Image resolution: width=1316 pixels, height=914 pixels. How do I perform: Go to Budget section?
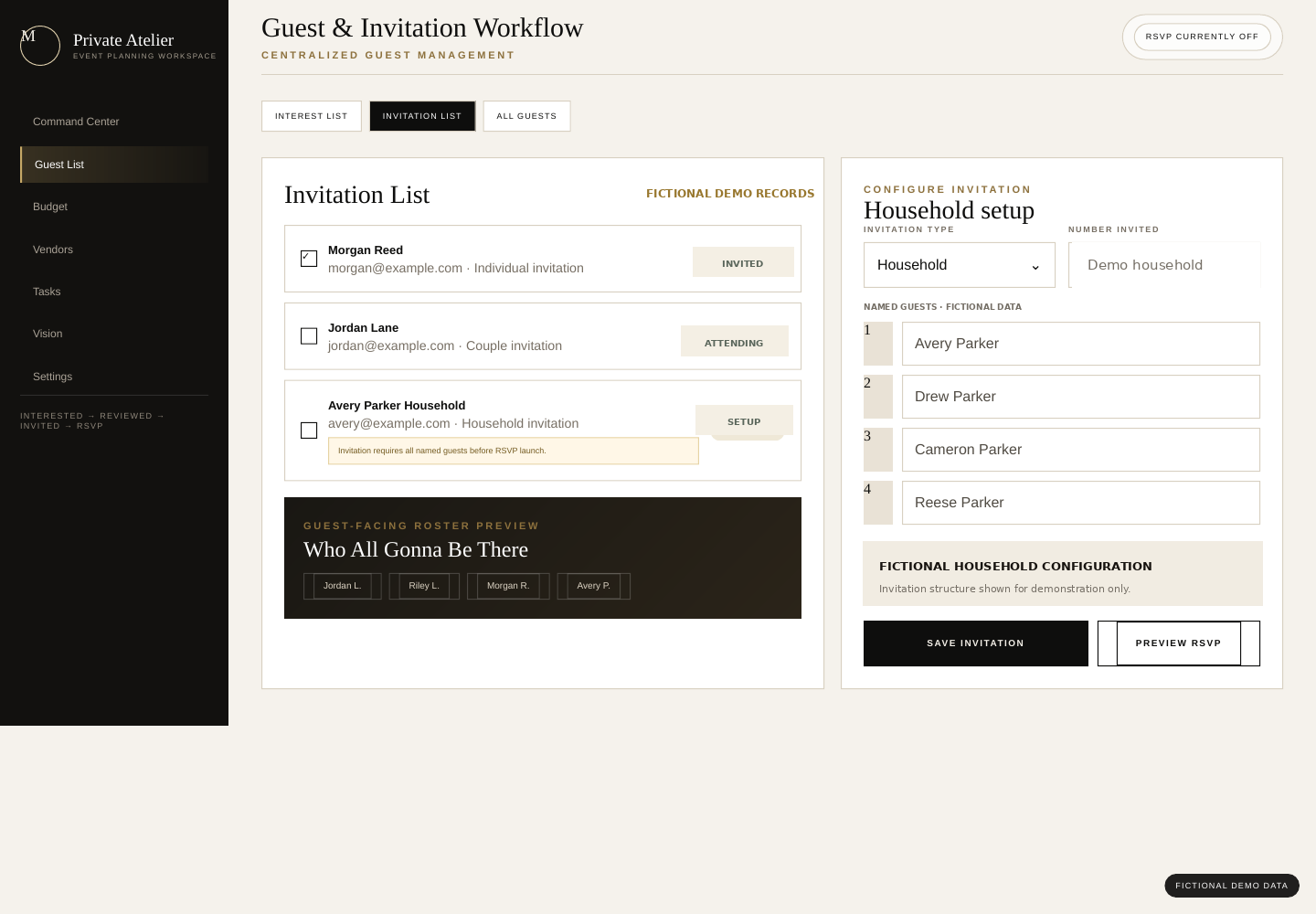point(114,207)
